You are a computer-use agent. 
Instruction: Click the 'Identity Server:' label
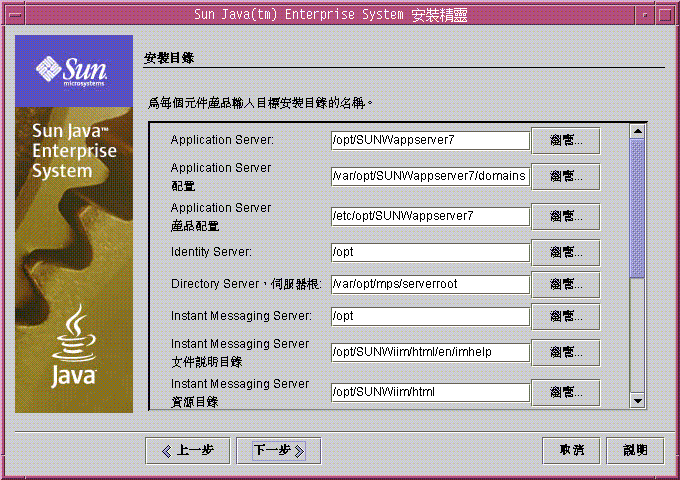point(211,252)
